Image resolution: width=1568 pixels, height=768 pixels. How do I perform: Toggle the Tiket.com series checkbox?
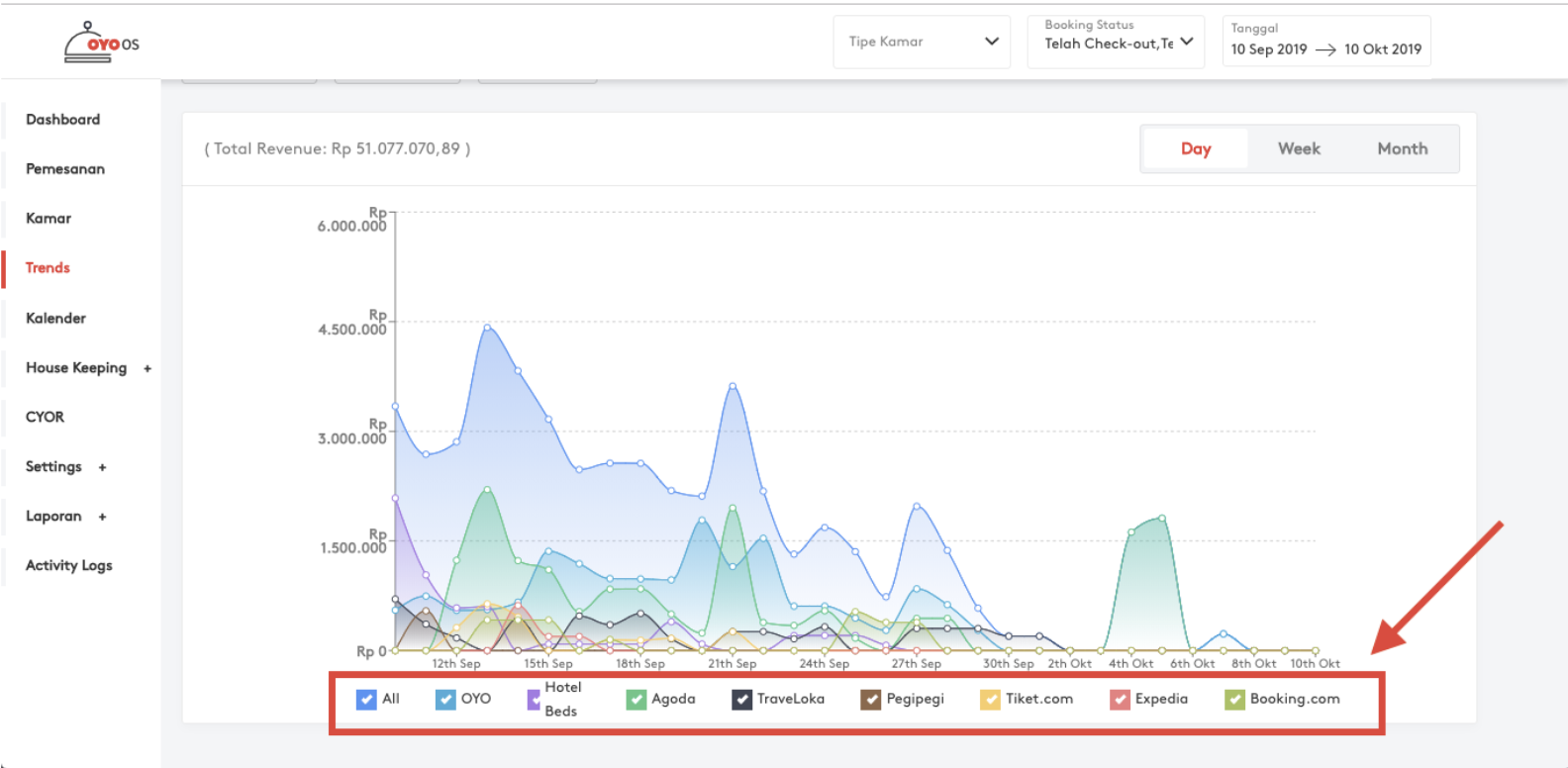click(991, 700)
